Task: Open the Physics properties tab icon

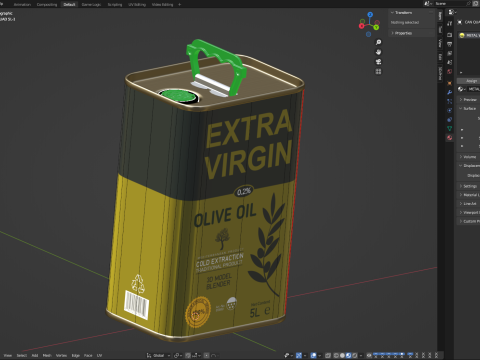Action: (450, 110)
